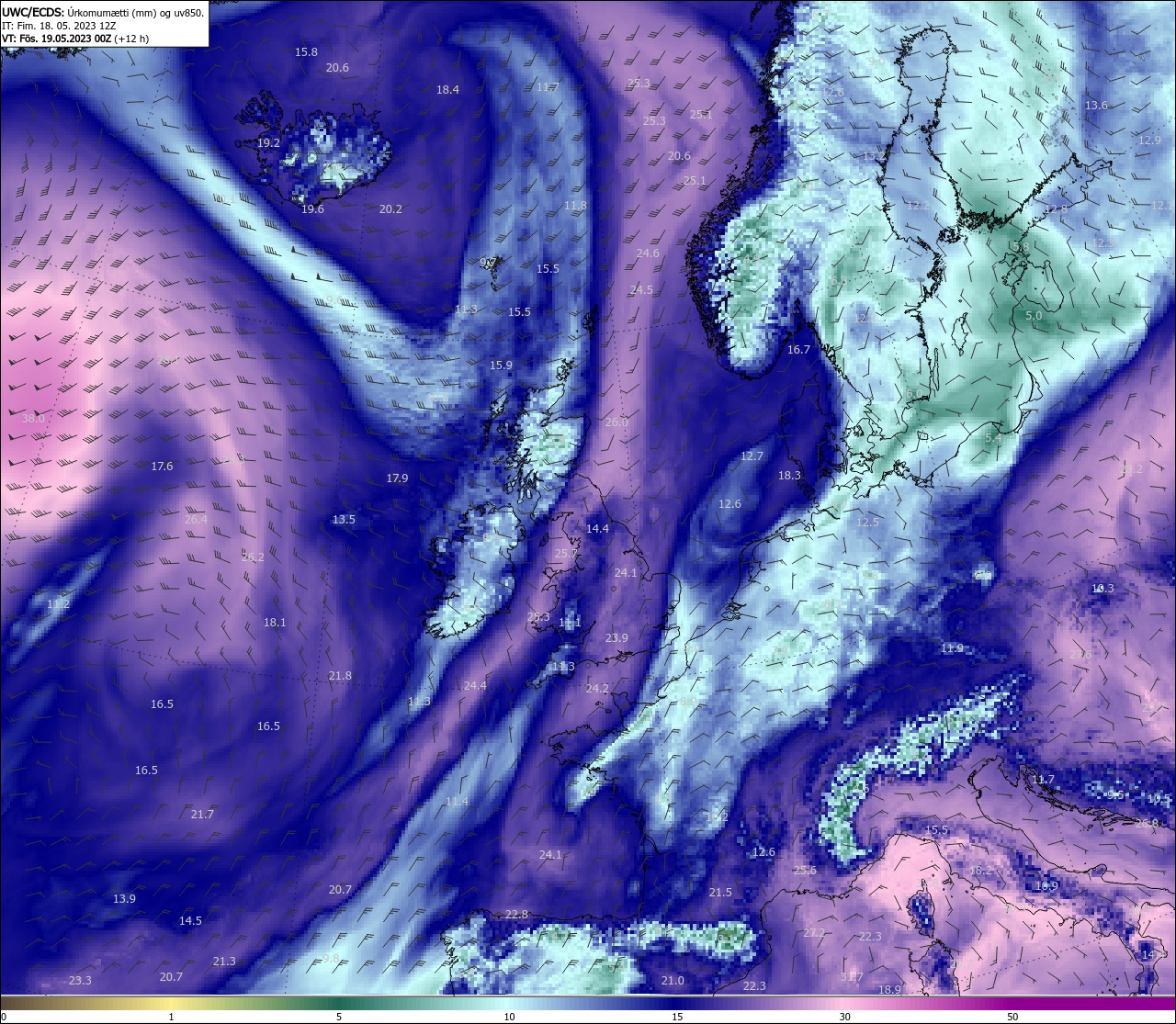The image size is (1176, 1024).
Task: Click the 16.7 value south of Norway
Action: tap(799, 350)
